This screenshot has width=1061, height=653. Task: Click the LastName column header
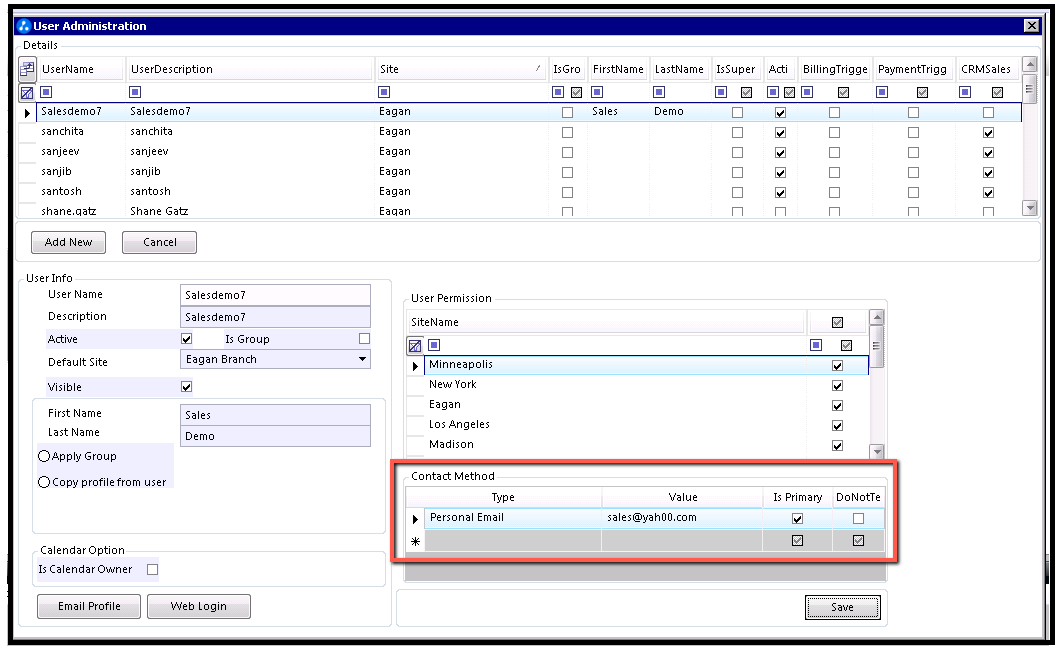(x=679, y=69)
